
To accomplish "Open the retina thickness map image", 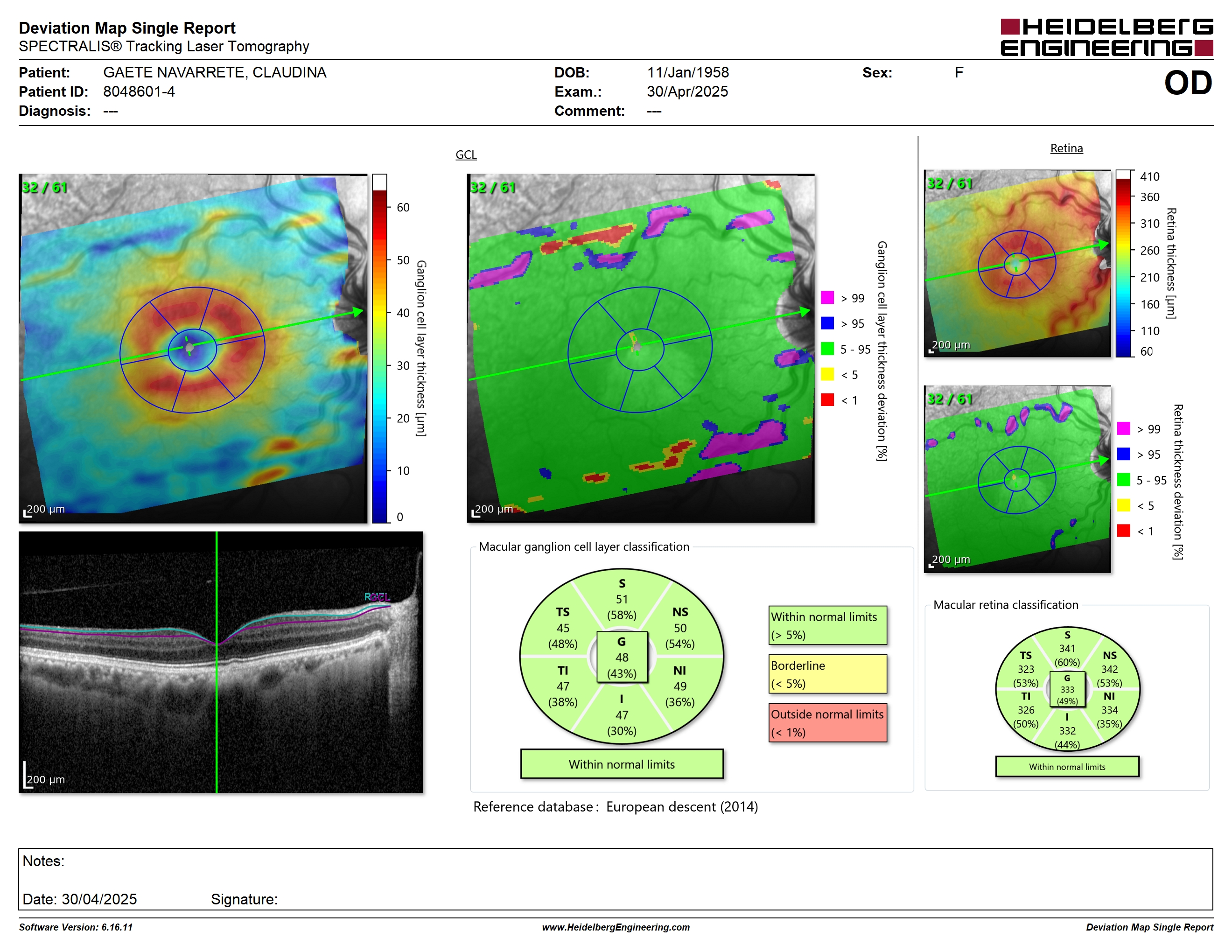I will [1017, 263].
